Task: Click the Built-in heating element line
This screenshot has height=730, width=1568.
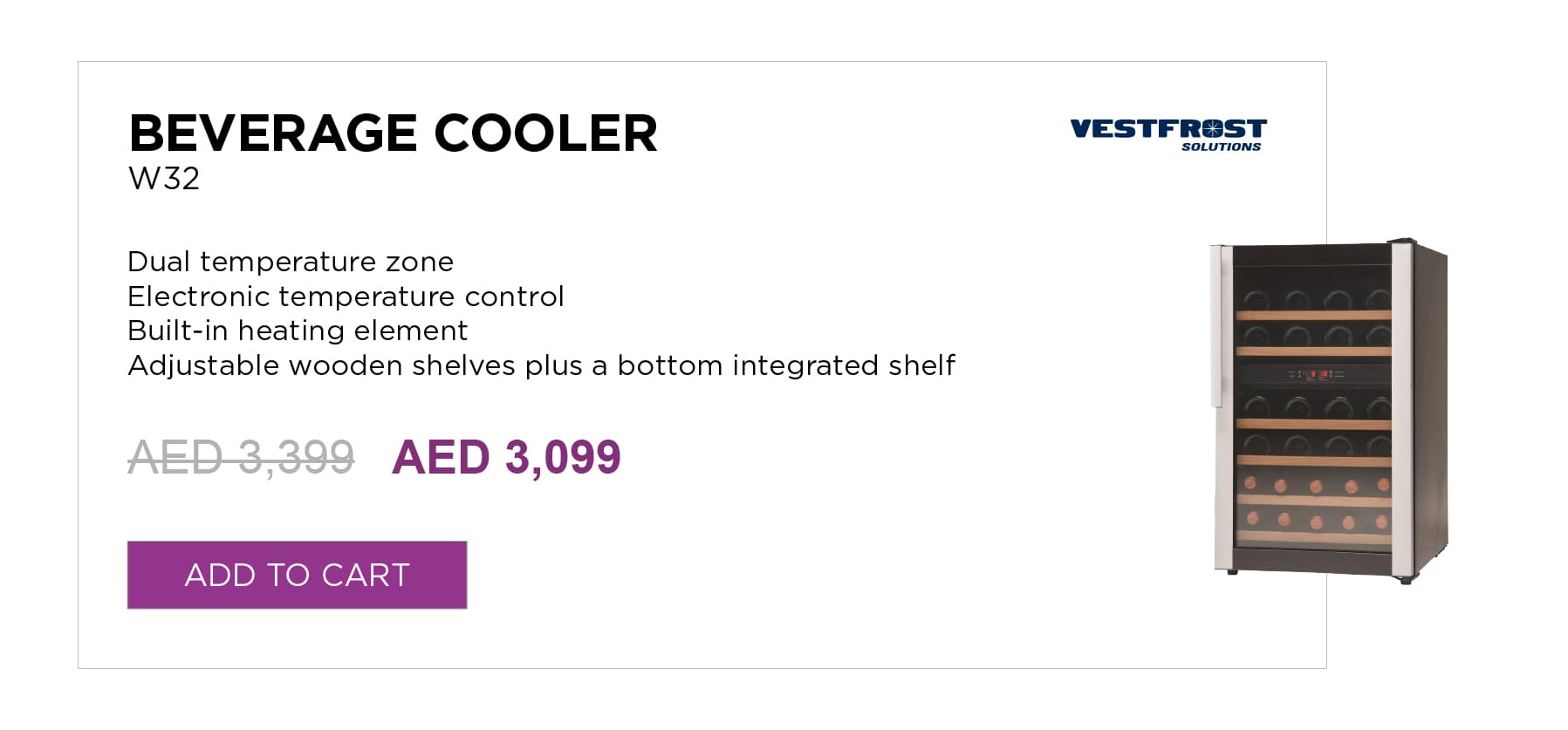Action: (298, 331)
